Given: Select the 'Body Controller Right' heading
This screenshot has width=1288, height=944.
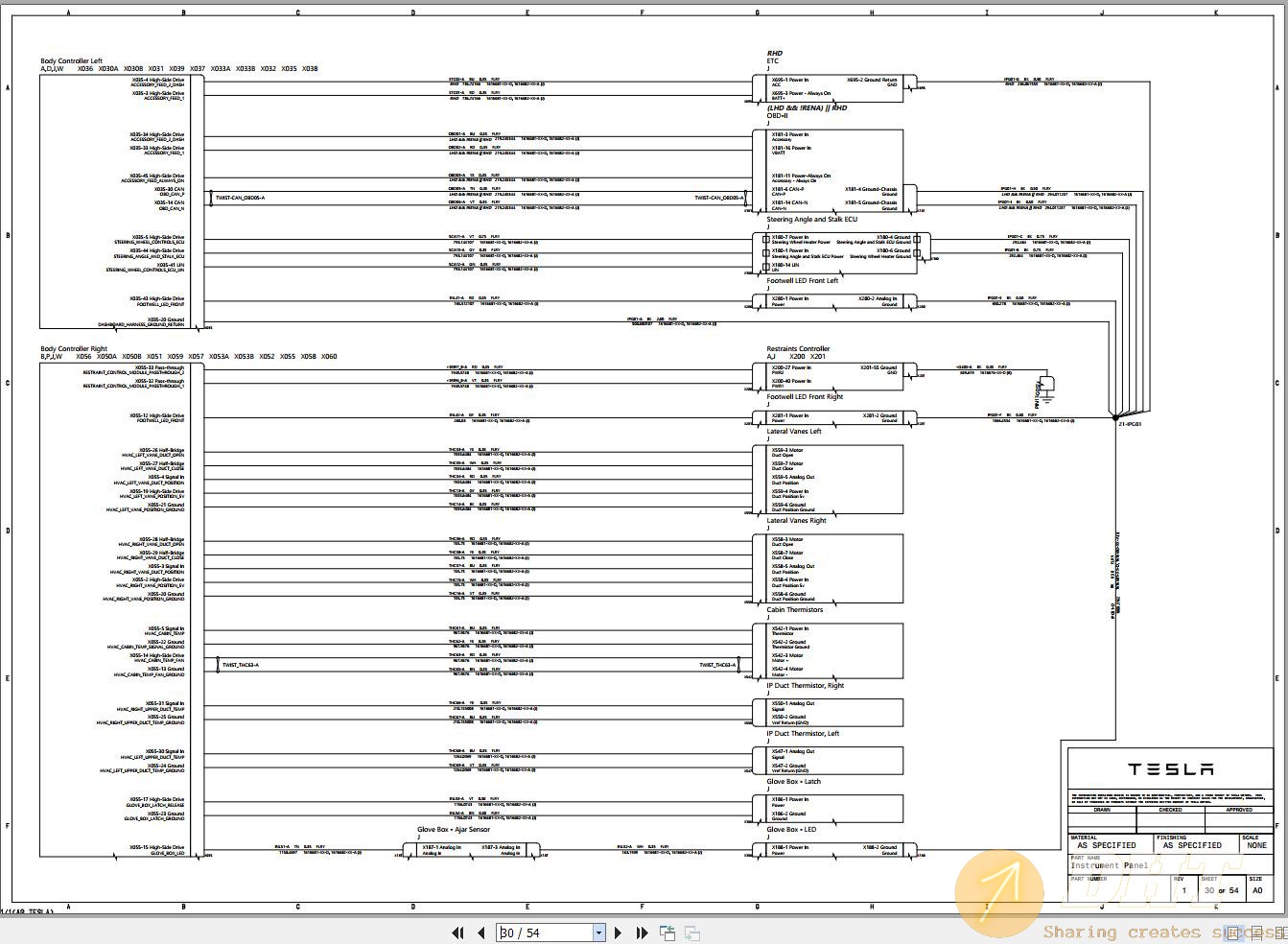Looking at the screenshot, I should (74, 348).
